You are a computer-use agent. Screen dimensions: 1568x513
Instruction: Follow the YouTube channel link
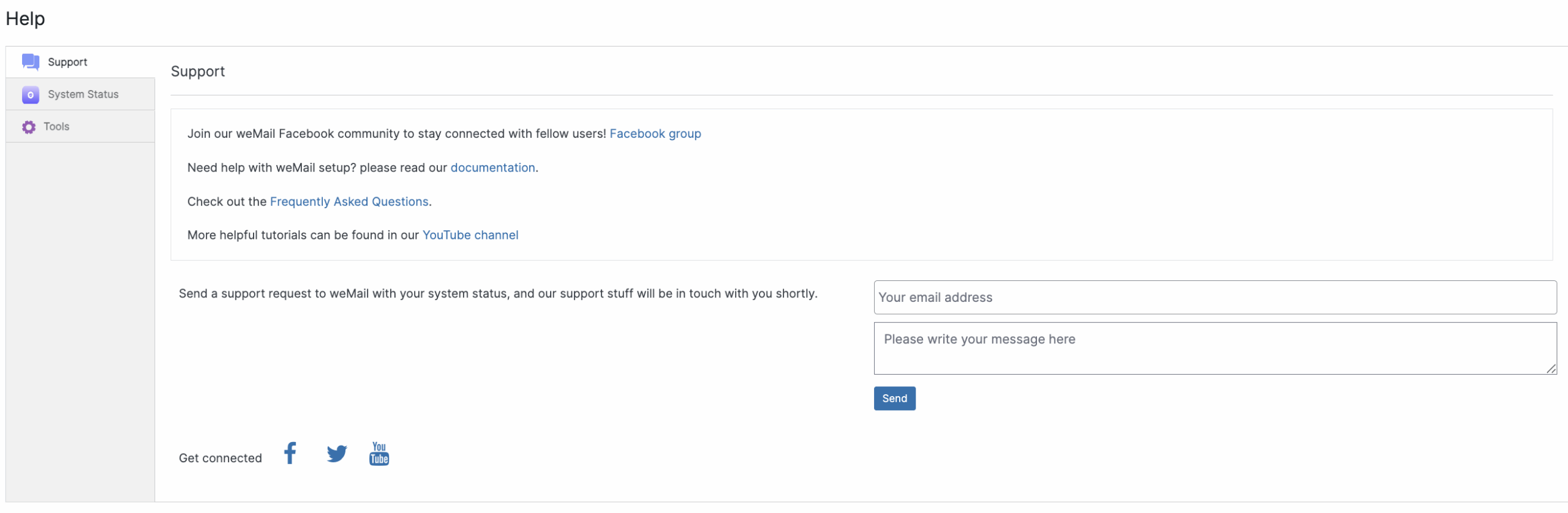pyautogui.click(x=470, y=235)
